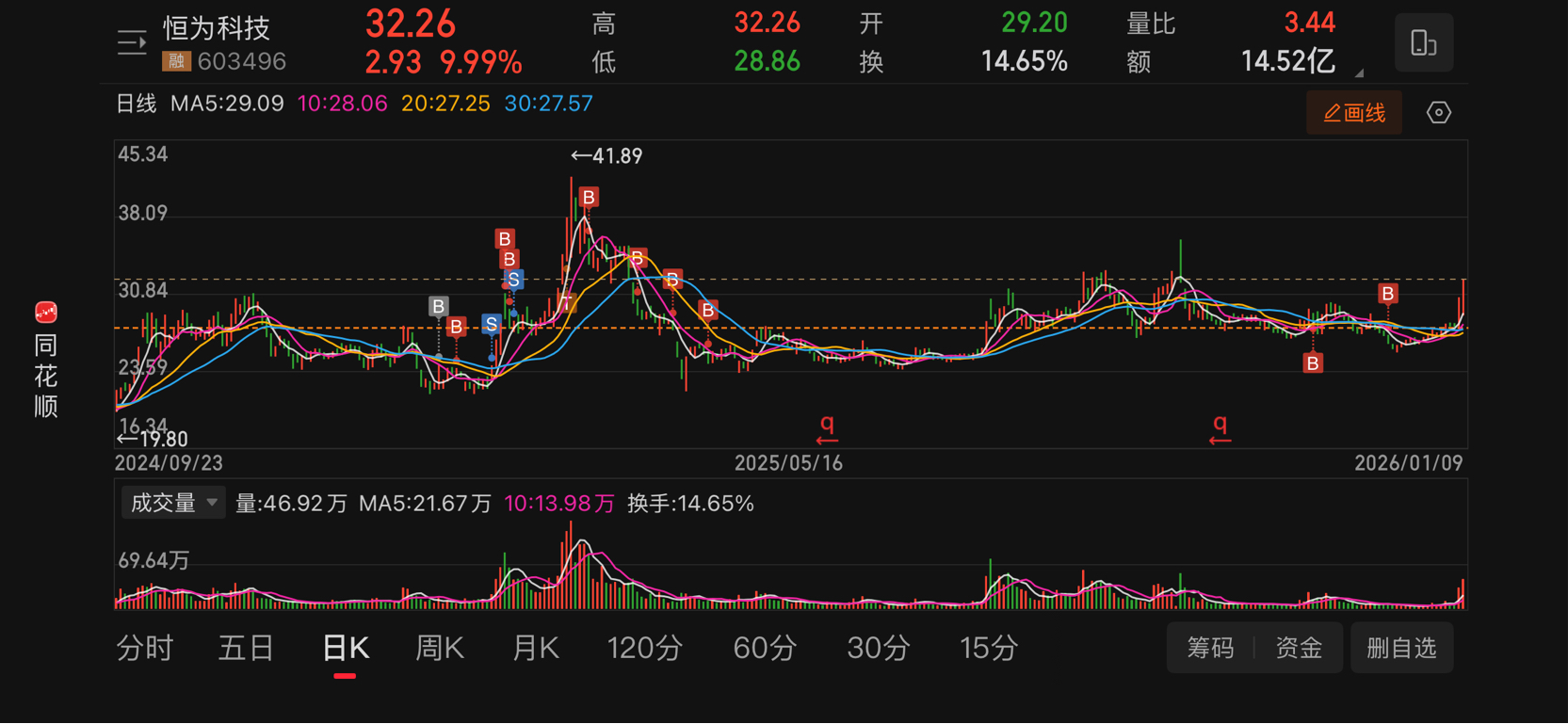This screenshot has height=724, width=1568.
Task: Select the 日K tab
Action: (x=346, y=648)
